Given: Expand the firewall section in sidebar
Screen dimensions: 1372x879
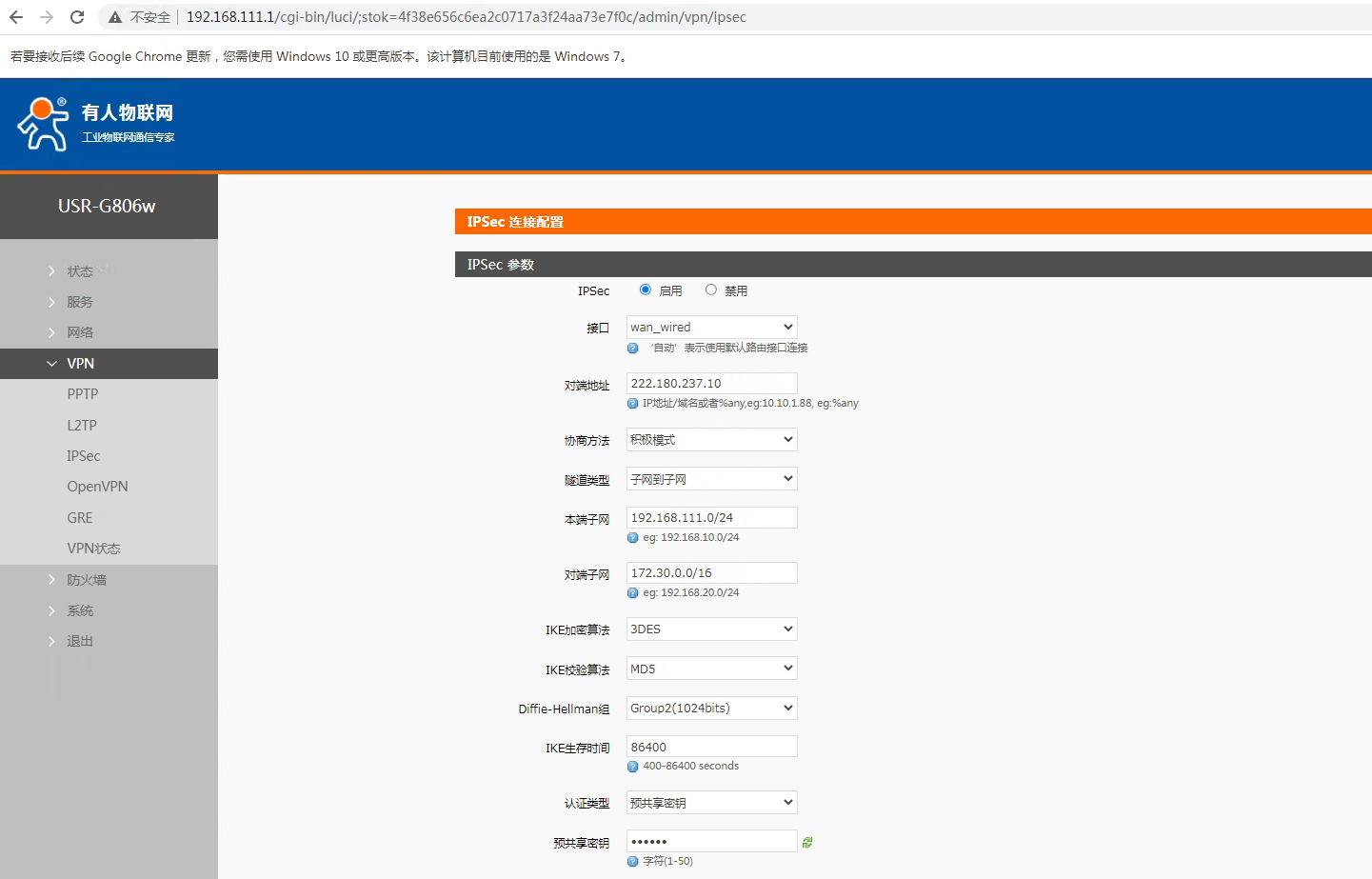Looking at the screenshot, I should point(86,580).
